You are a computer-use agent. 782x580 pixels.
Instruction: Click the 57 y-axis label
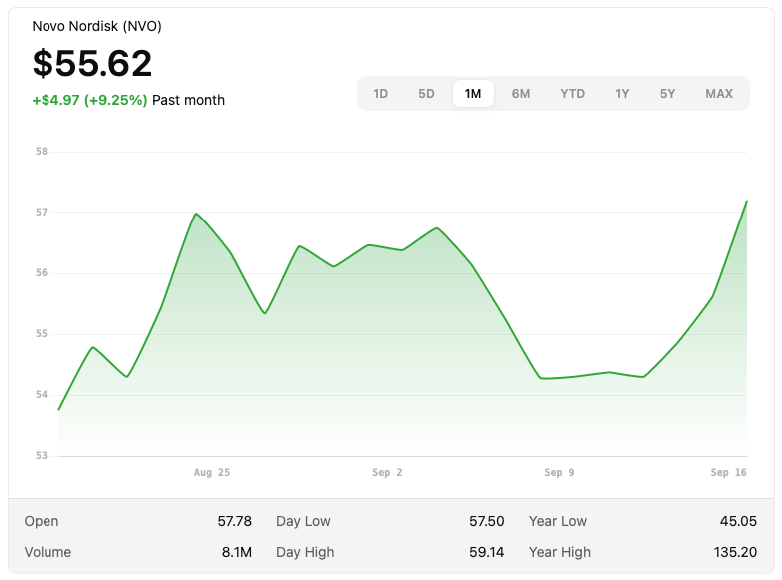coord(42,212)
